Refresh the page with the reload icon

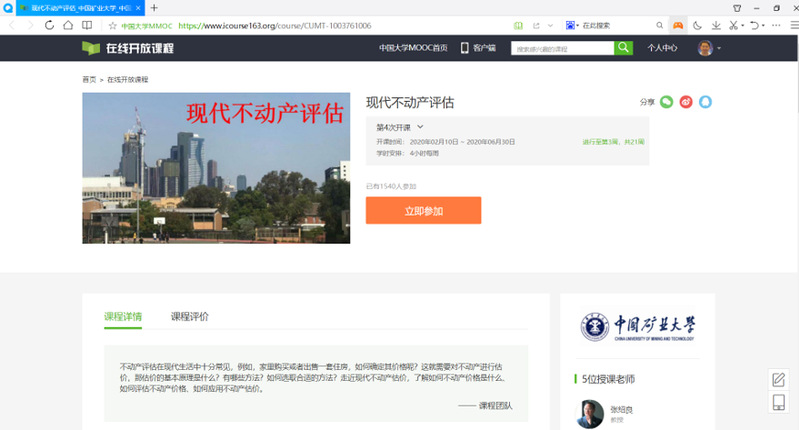click(x=50, y=25)
